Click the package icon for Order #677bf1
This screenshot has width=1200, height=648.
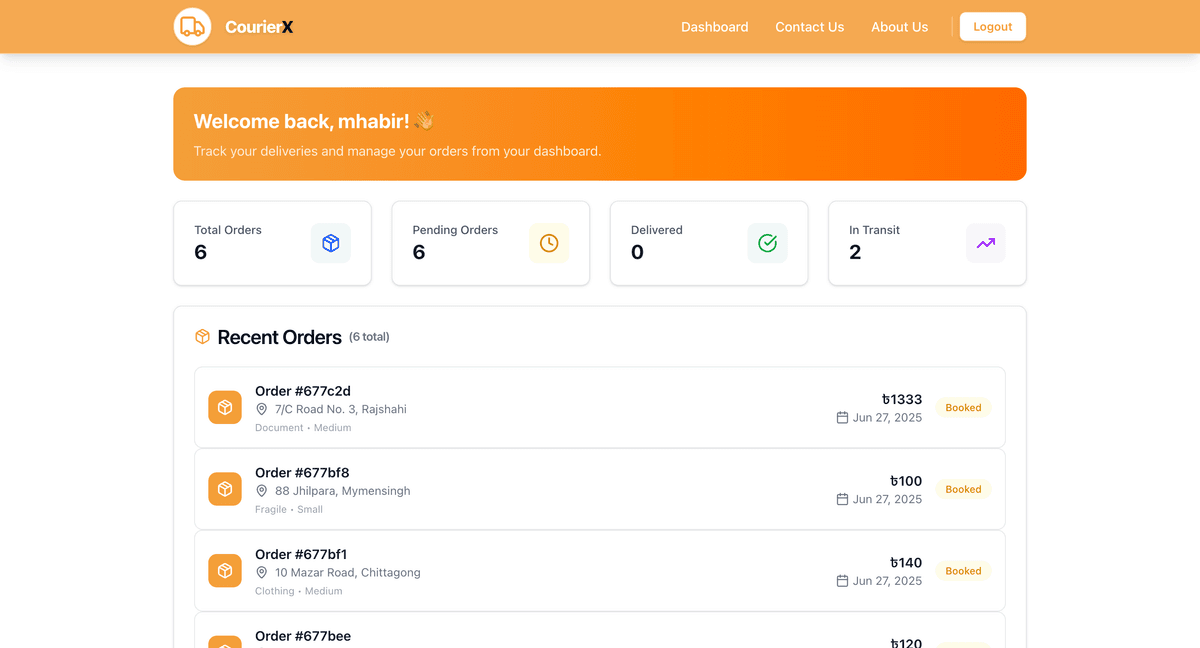[225, 571]
